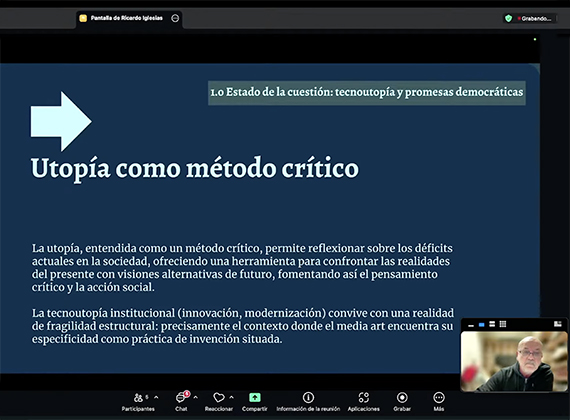Viewport: 570px width, 420px height.
Task: Switch to two-row stacked video view
Action: click(x=492, y=324)
